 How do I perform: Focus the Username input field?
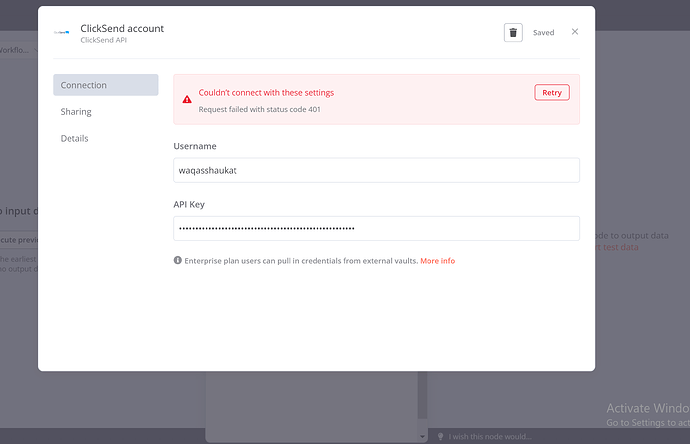[x=376, y=170]
